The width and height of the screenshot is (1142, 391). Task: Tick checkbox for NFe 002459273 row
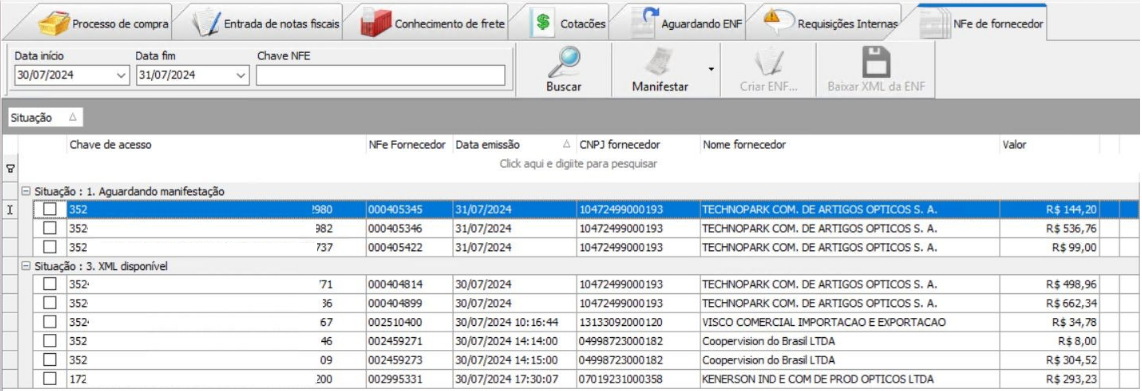(50, 360)
